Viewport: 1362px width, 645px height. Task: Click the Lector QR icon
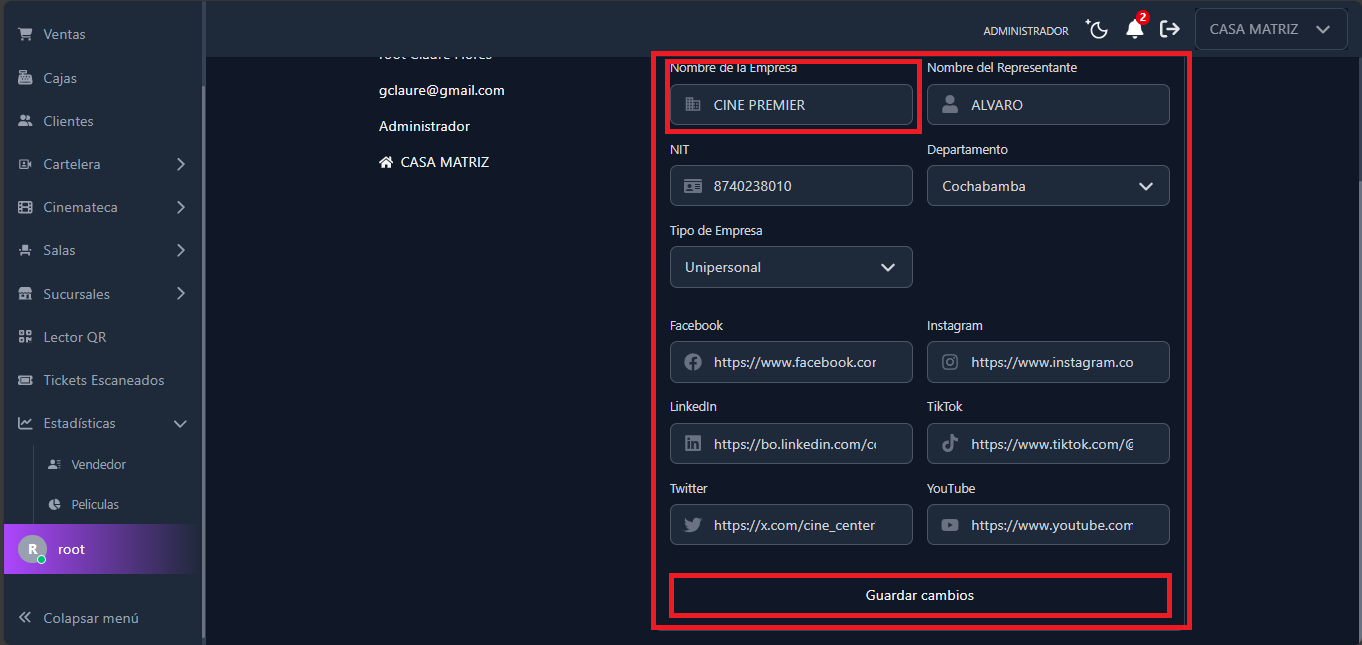point(25,337)
